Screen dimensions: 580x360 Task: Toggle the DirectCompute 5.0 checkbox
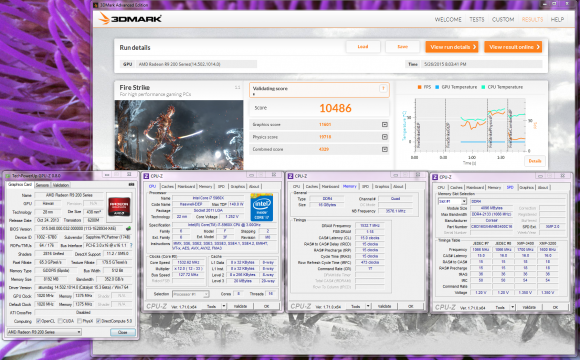[x=98, y=321]
